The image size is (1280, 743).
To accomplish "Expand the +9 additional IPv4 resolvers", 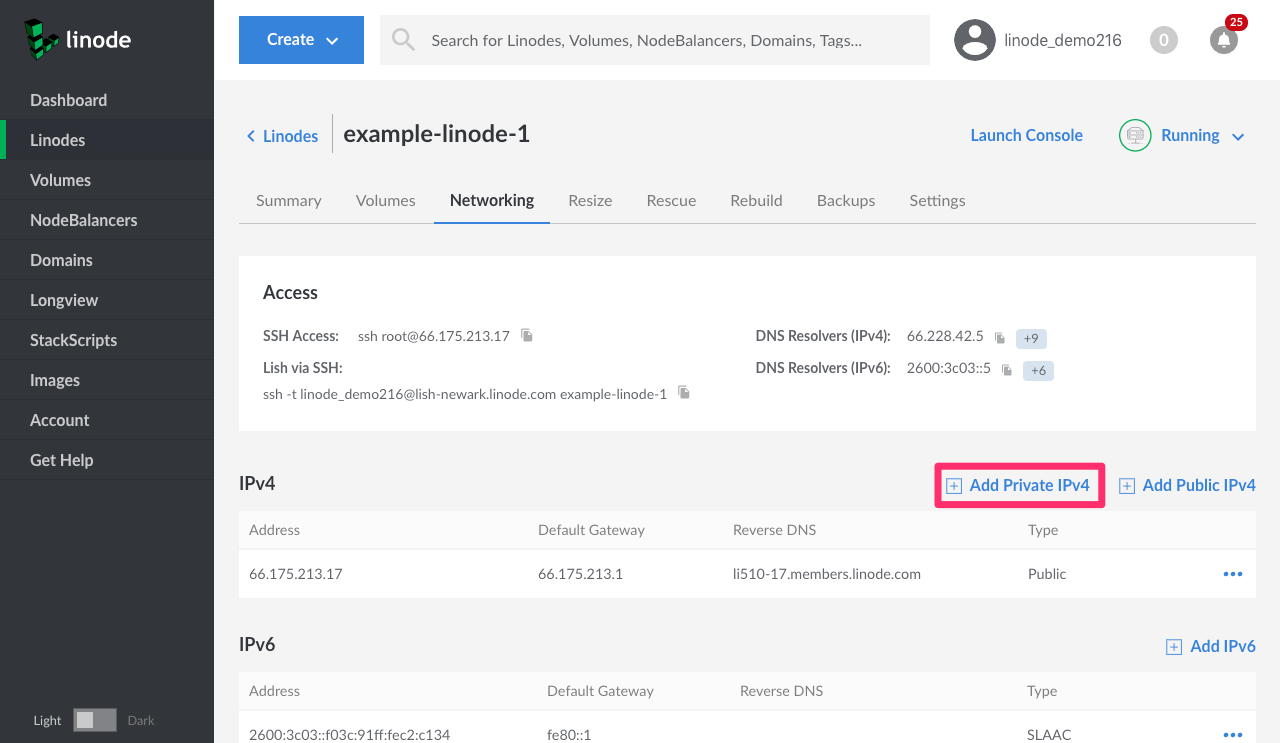I will click(1031, 338).
